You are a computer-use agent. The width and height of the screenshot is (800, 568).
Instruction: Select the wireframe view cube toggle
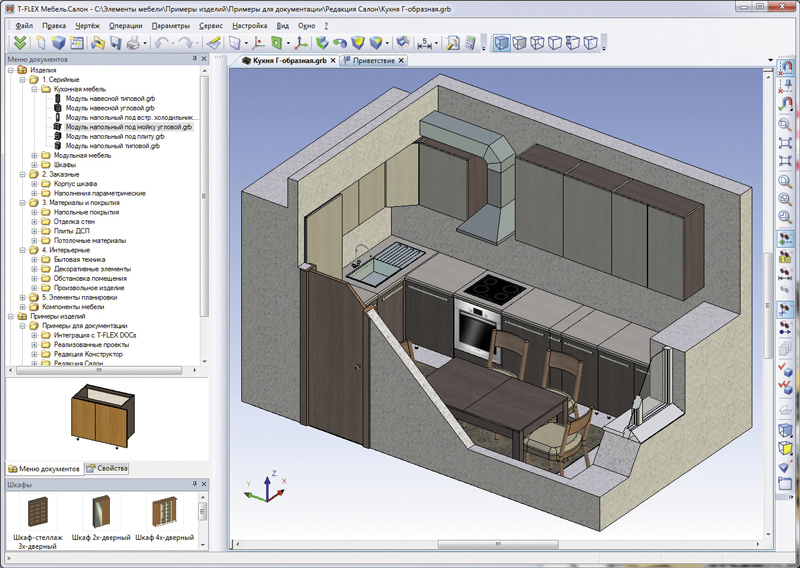pyautogui.click(x=537, y=43)
